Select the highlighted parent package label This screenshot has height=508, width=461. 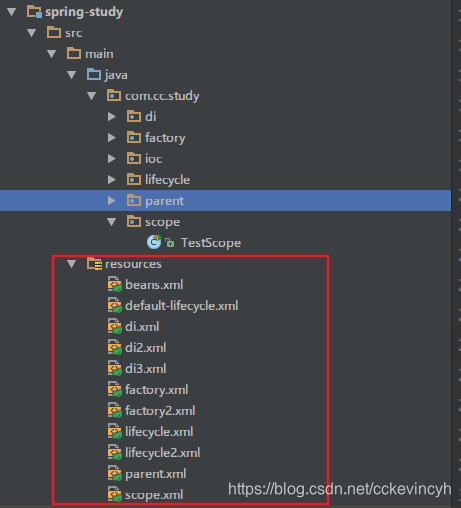[x=164, y=201]
